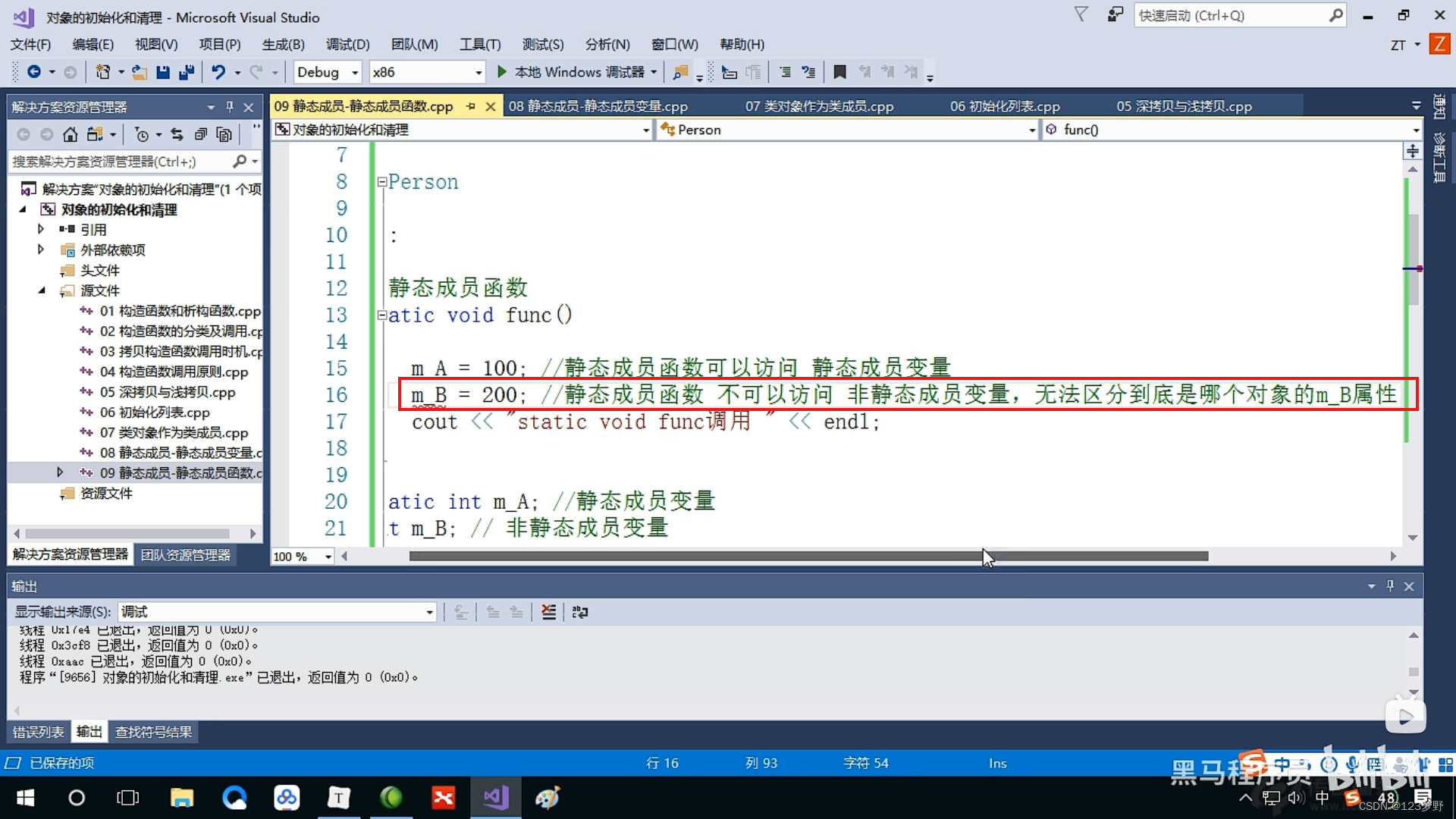Click the Home icon in Solution Explorer
The width and height of the screenshot is (1456, 819).
coord(70,134)
